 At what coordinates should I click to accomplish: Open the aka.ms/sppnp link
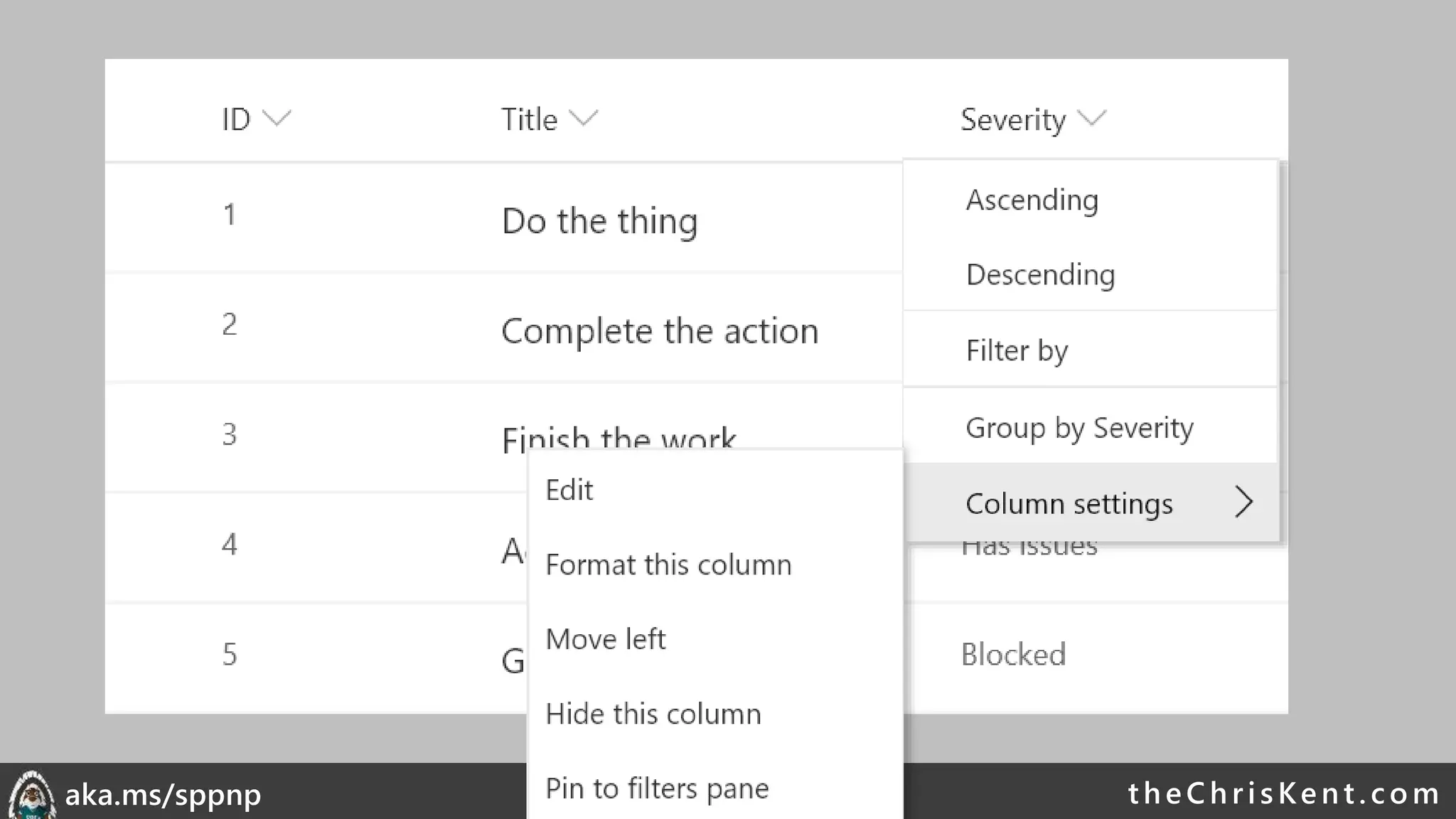tap(163, 794)
